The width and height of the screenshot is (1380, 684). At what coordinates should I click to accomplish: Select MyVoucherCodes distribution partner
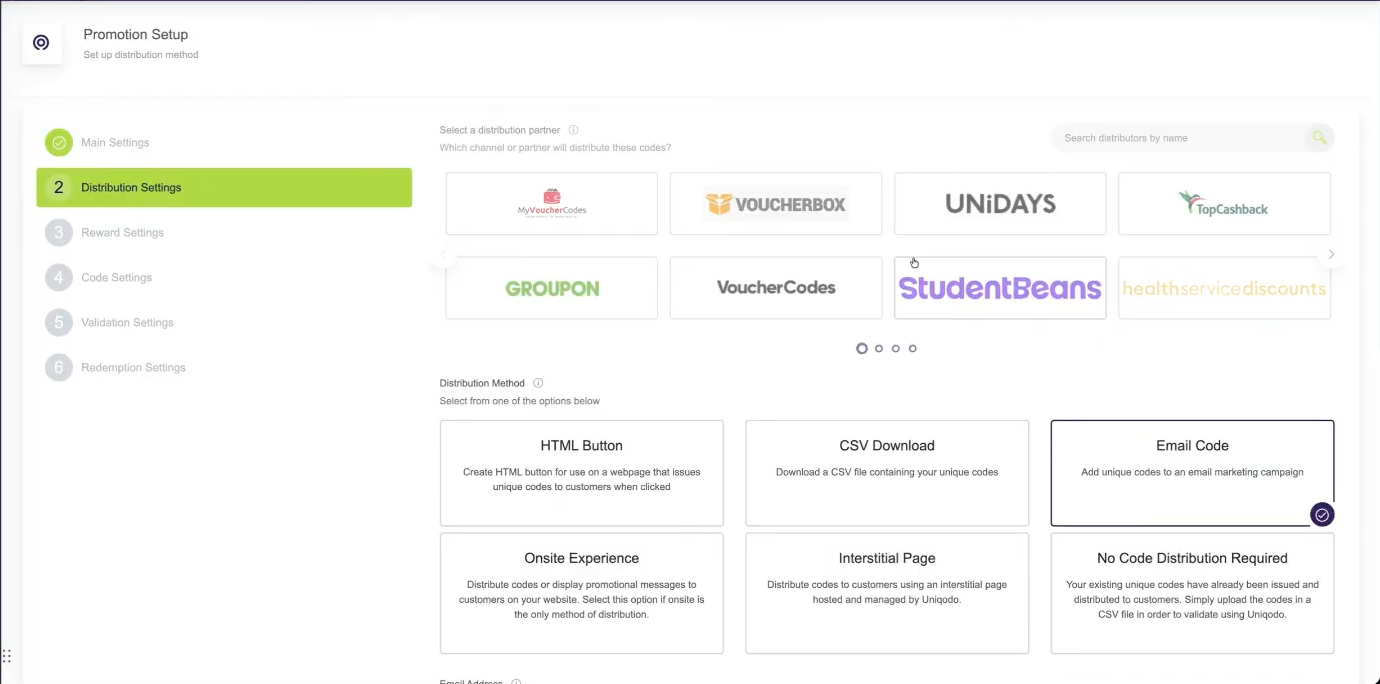click(x=552, y=204)
